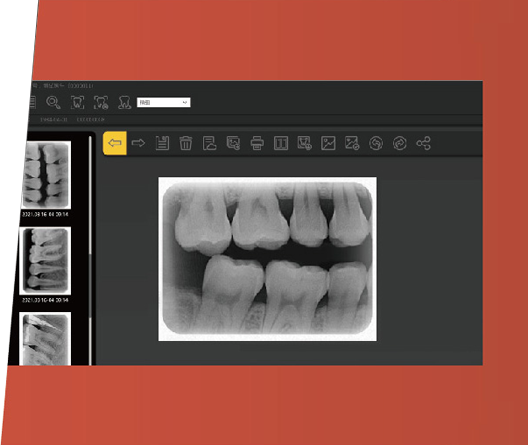Click the image enhancement check icon
Viewport: 528px width, 445px height.
tap(352, 143)
